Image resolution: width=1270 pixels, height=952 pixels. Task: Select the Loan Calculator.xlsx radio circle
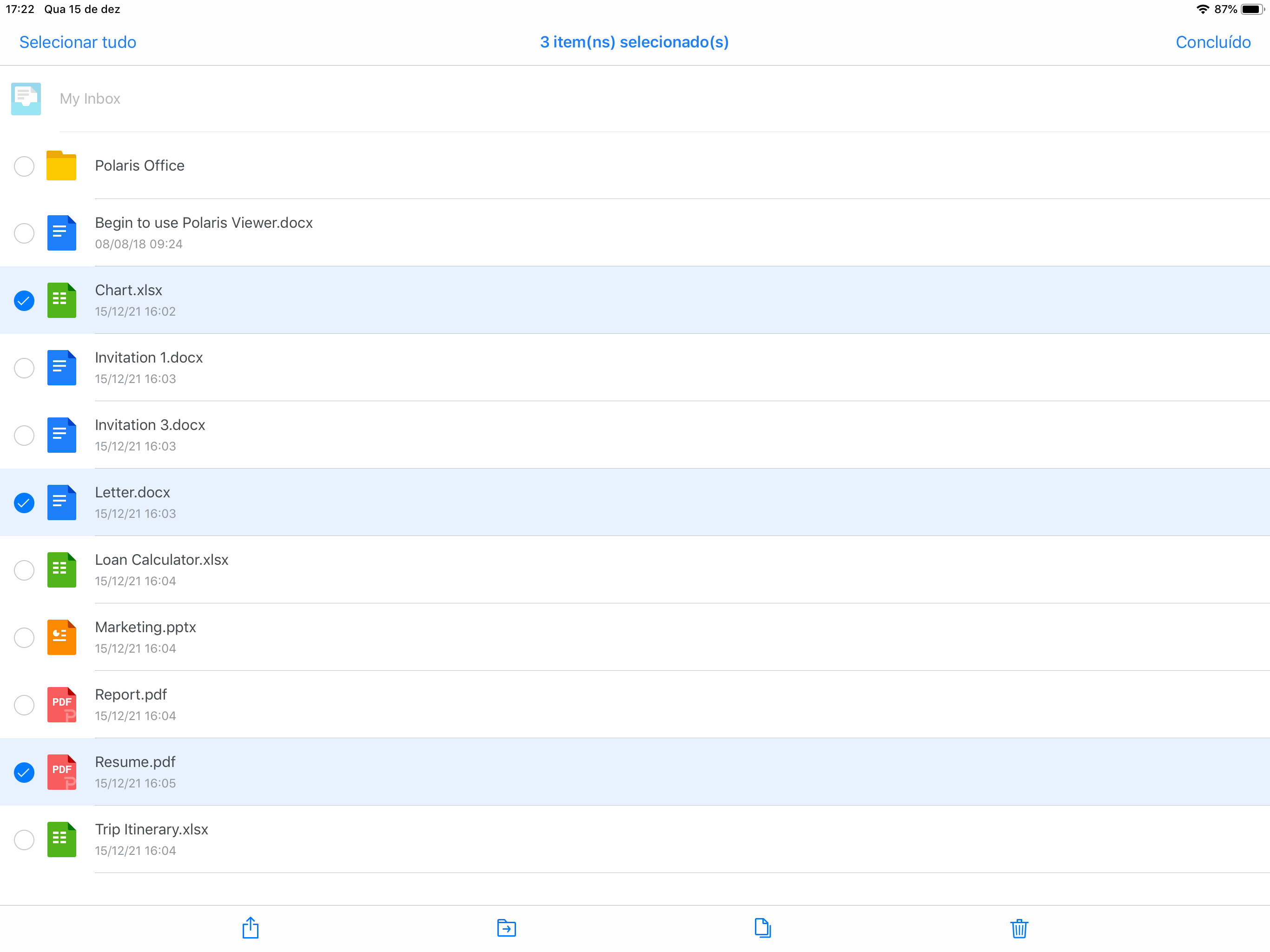(x=24, y=570)
